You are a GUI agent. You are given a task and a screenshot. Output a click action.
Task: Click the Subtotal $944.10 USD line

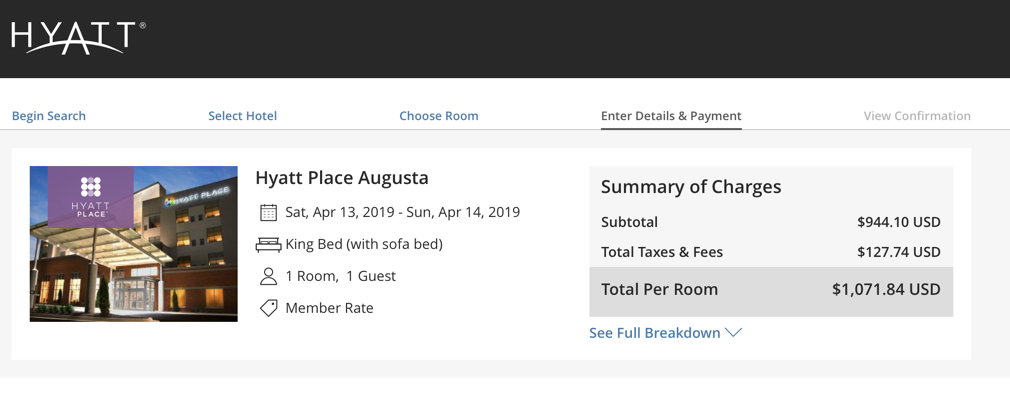click(771, 222)
